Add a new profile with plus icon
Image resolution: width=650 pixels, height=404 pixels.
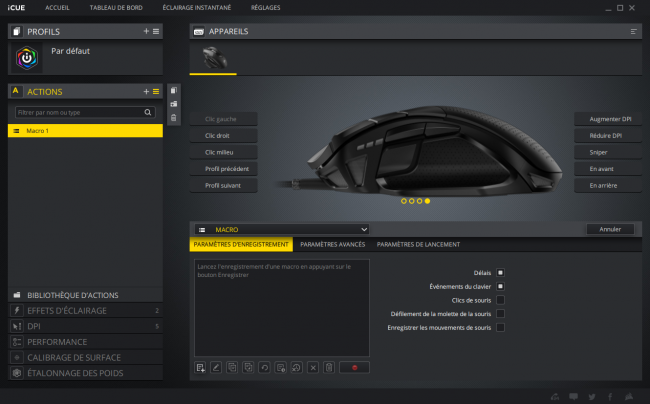[146, 31]
